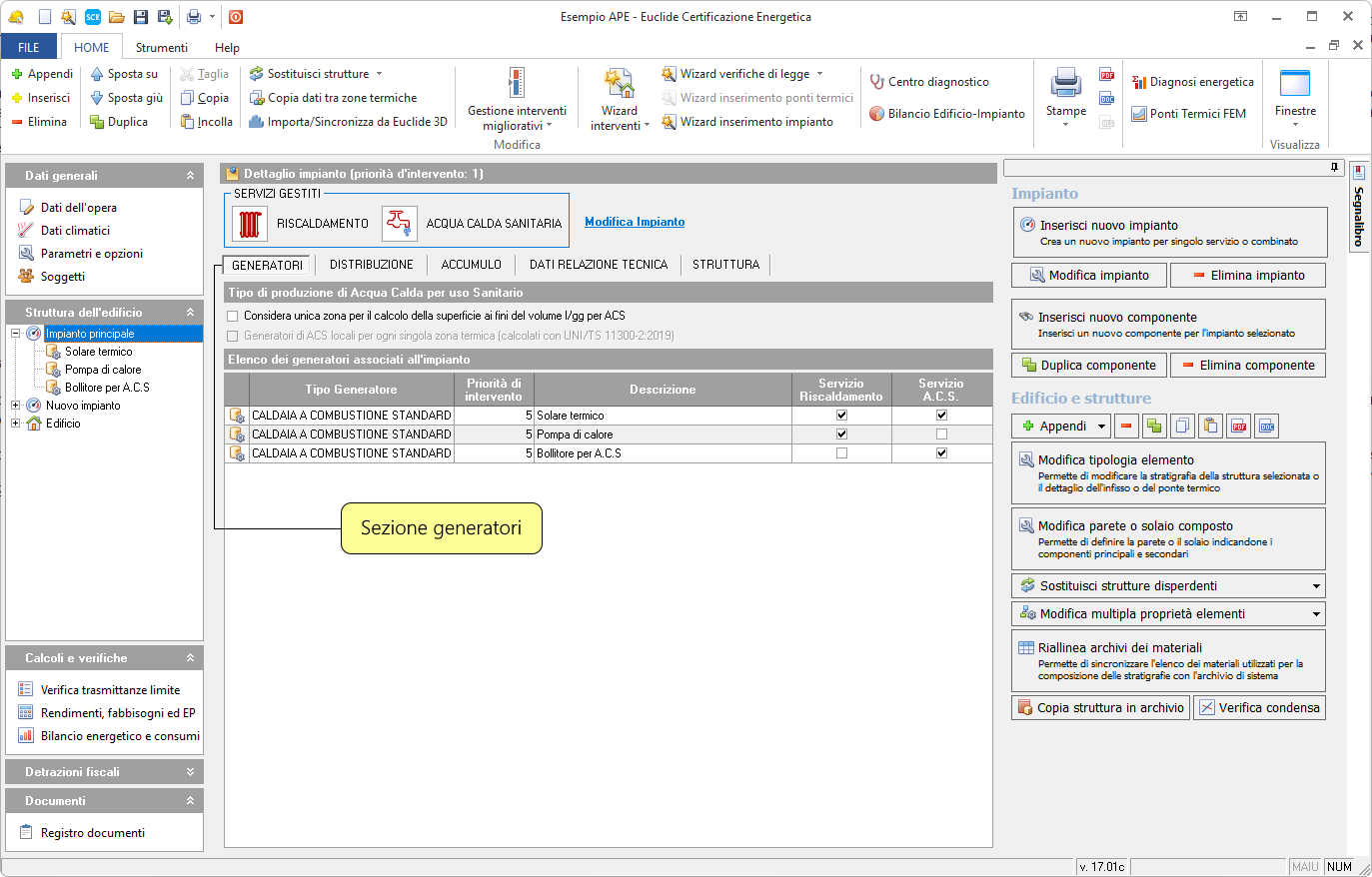Toggle Servizio A.C.S. for Pompa di calore

pyautogui.click(x=941, y=435)
